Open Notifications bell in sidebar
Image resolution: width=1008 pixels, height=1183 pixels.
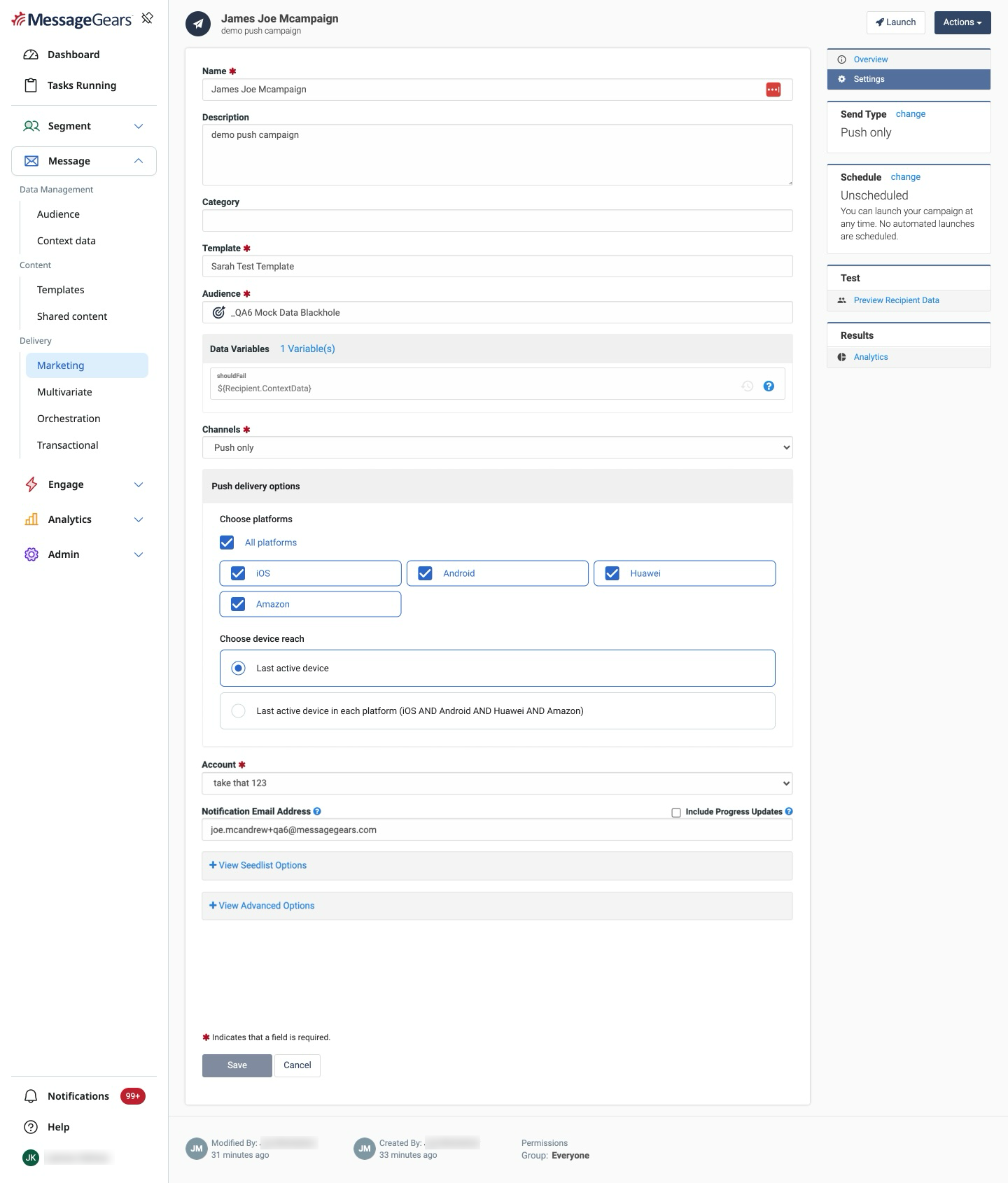click(x=31, y=1096)
